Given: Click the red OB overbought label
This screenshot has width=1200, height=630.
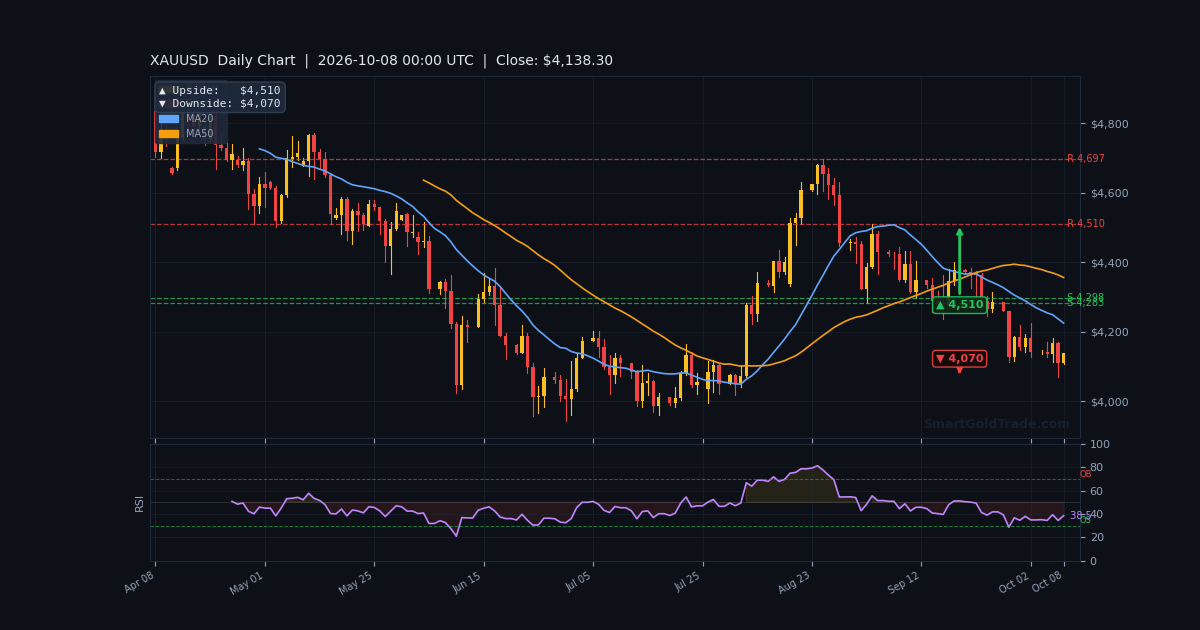Looking at the screenshot, I should (x=1085, y=474).
